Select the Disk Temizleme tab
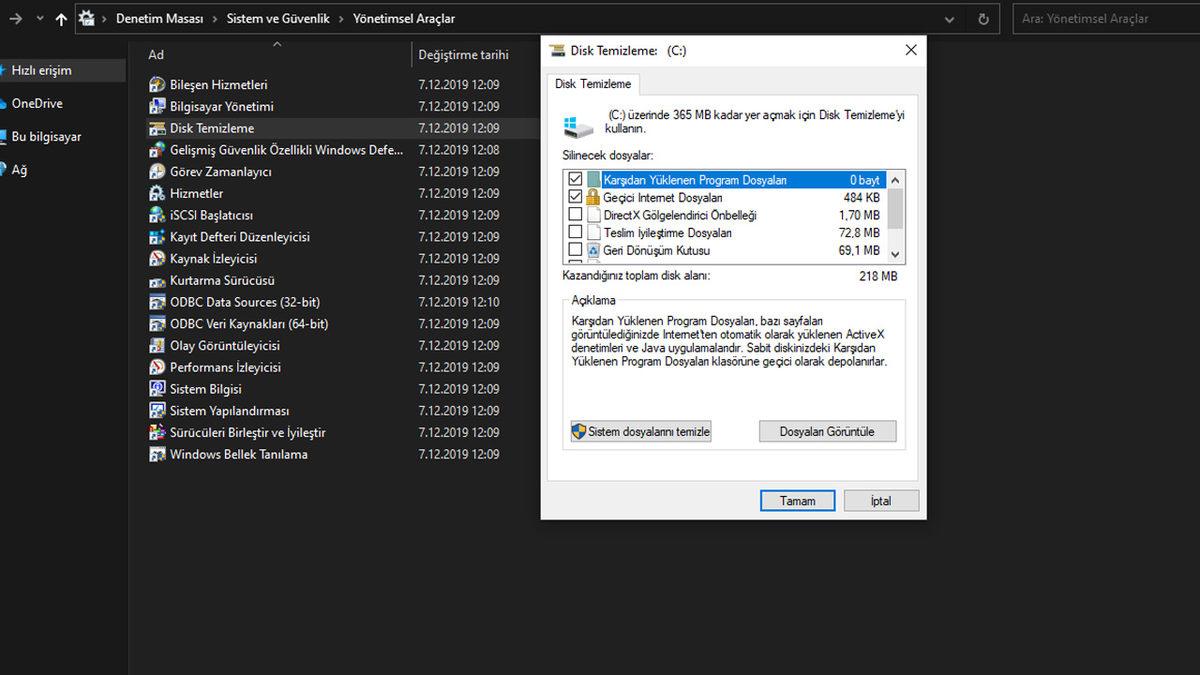Screen dimensions: 1200x675 tap(593, 84)
